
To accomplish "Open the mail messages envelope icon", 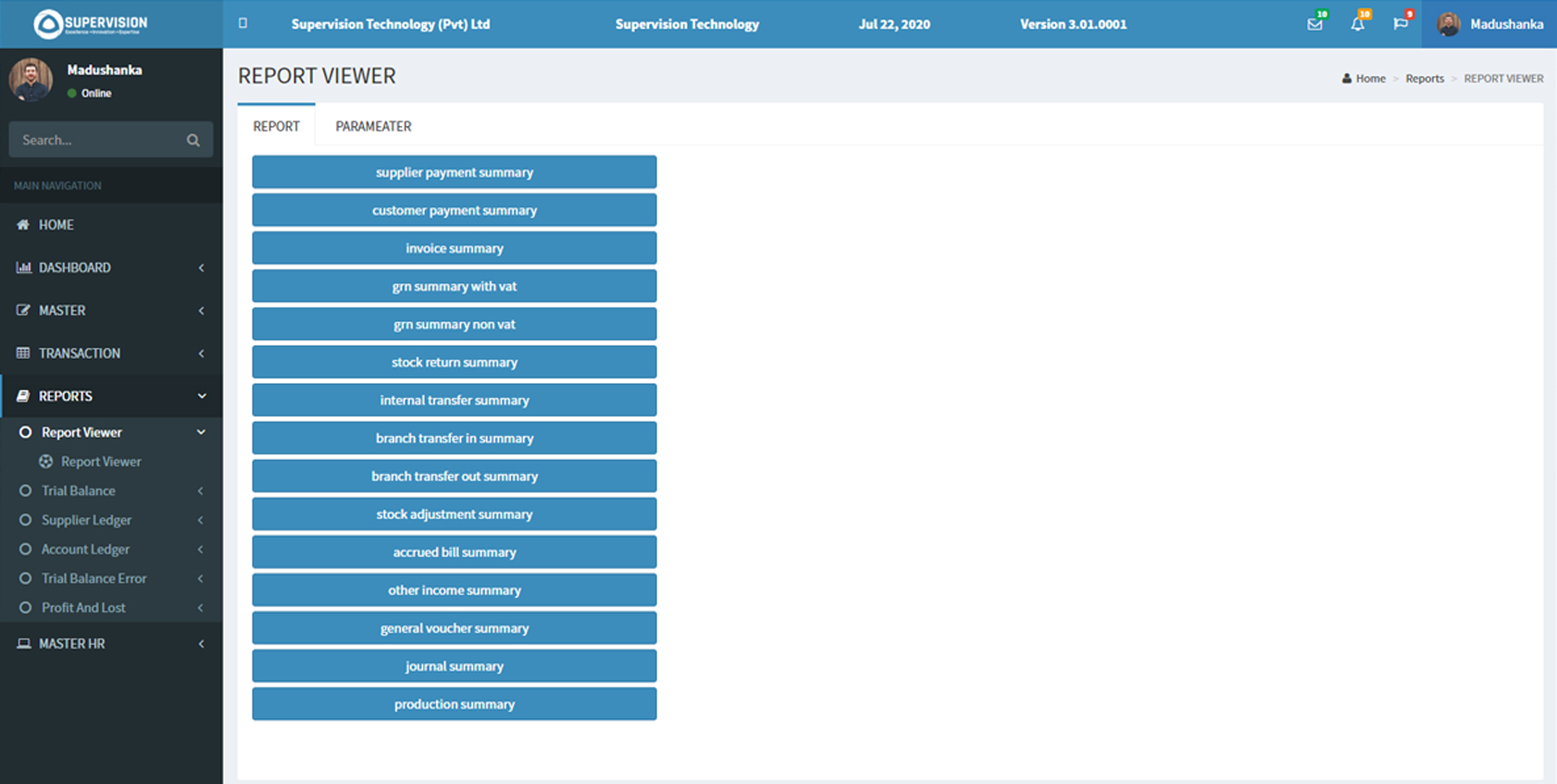I will (1314, 24).
